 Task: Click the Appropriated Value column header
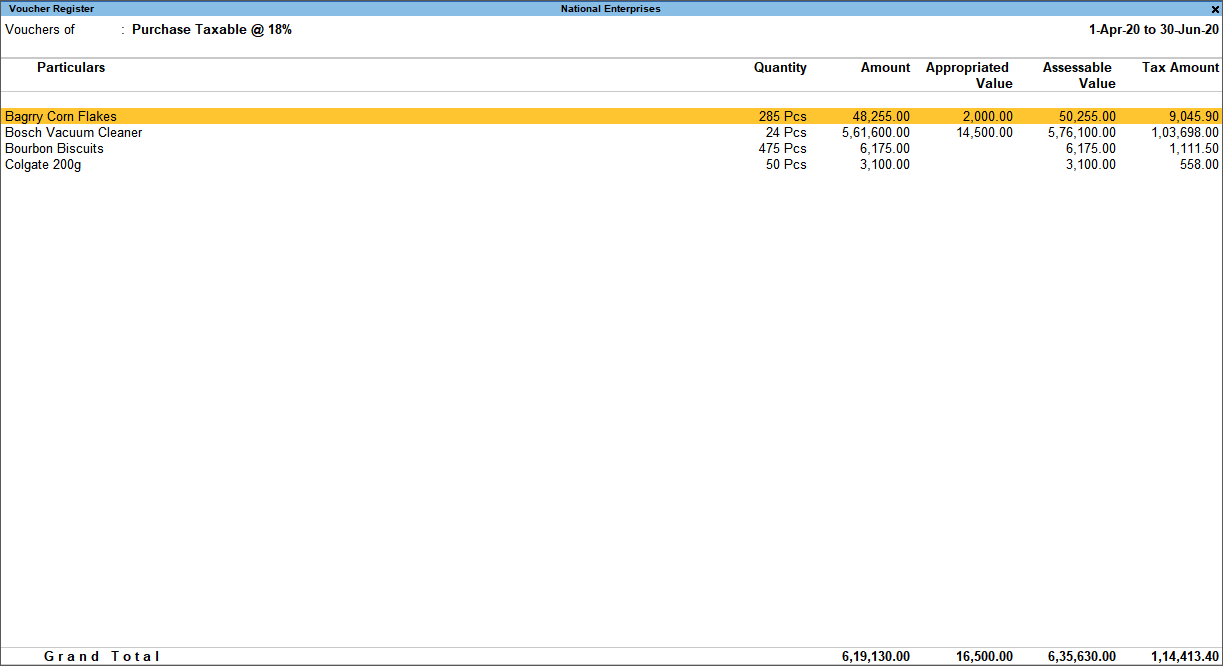tap(969, 75)
